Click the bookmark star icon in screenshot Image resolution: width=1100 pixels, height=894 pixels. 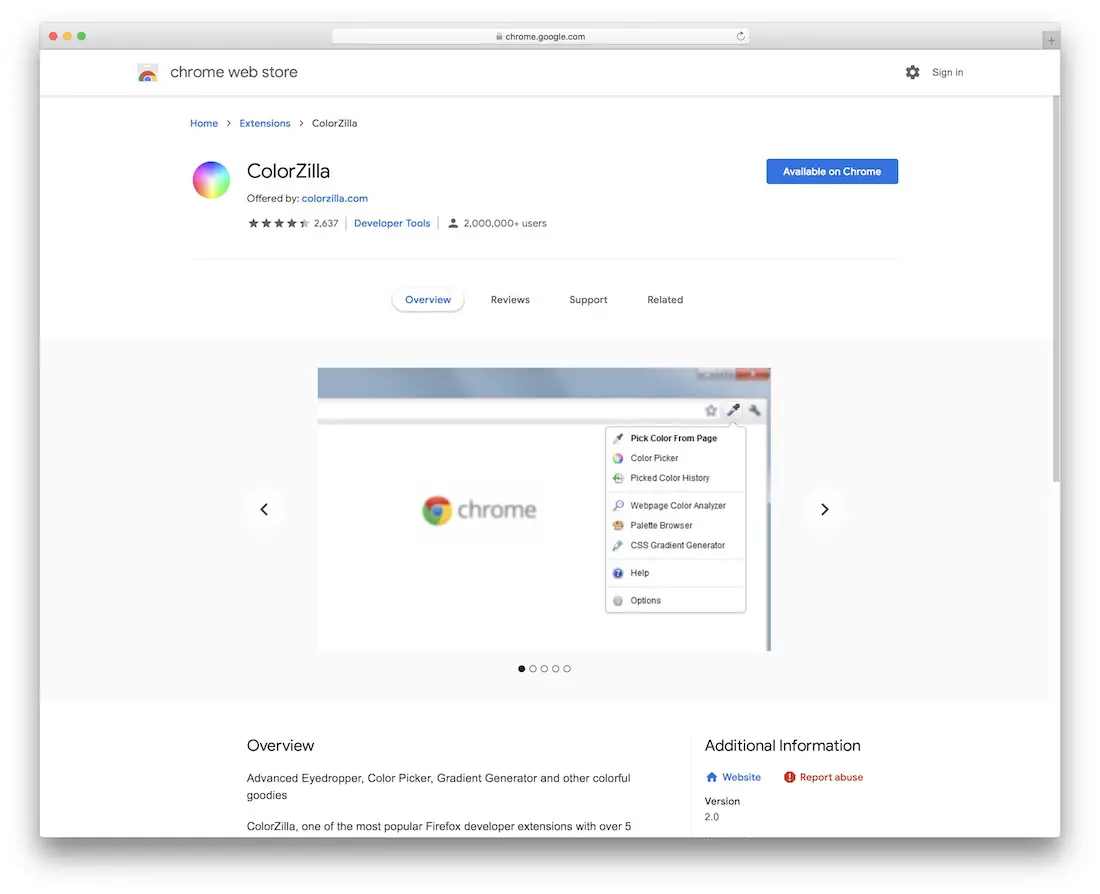(711, 410)
